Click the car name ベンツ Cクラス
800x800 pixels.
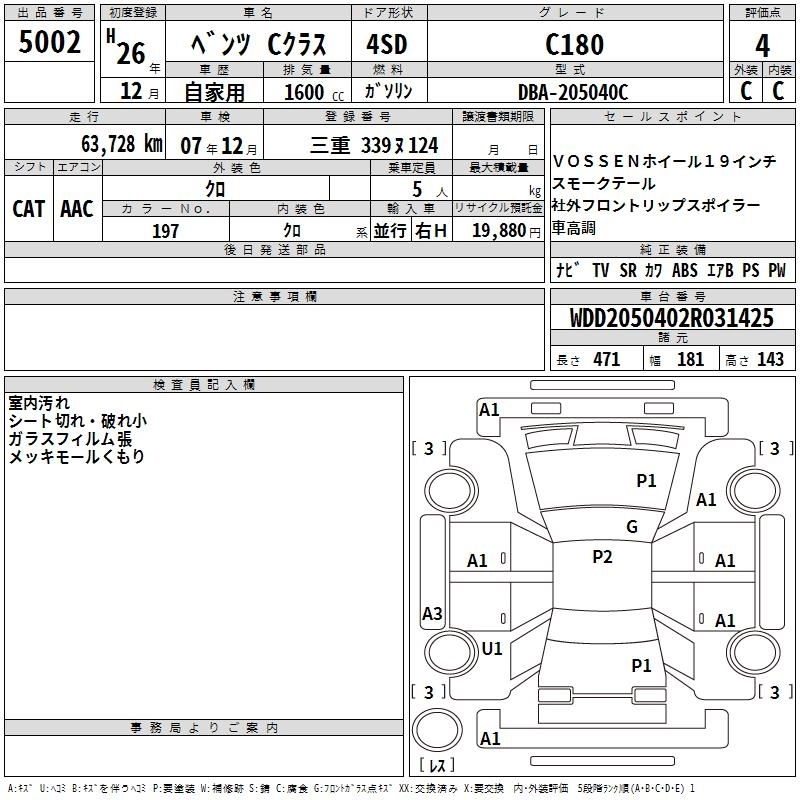pyautogui.click(x=258, y=44)
